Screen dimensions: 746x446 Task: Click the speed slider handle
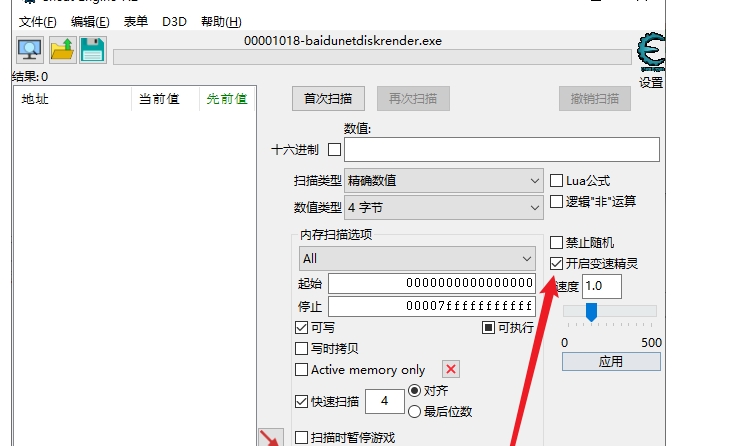point(591,313)
